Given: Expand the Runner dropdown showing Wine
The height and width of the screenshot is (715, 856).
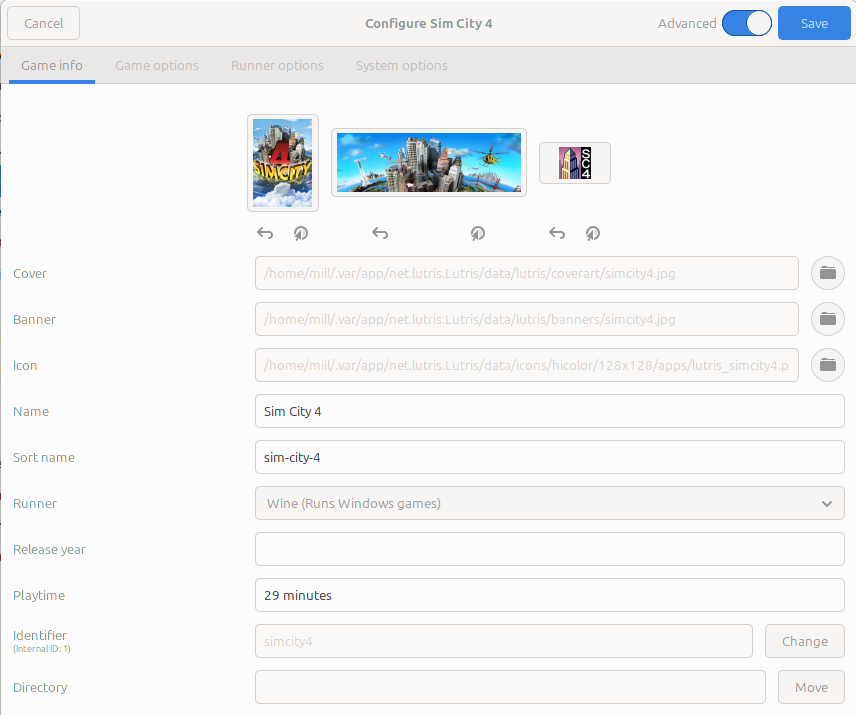Looking at the screenshot, I should [x=549, y=503].
